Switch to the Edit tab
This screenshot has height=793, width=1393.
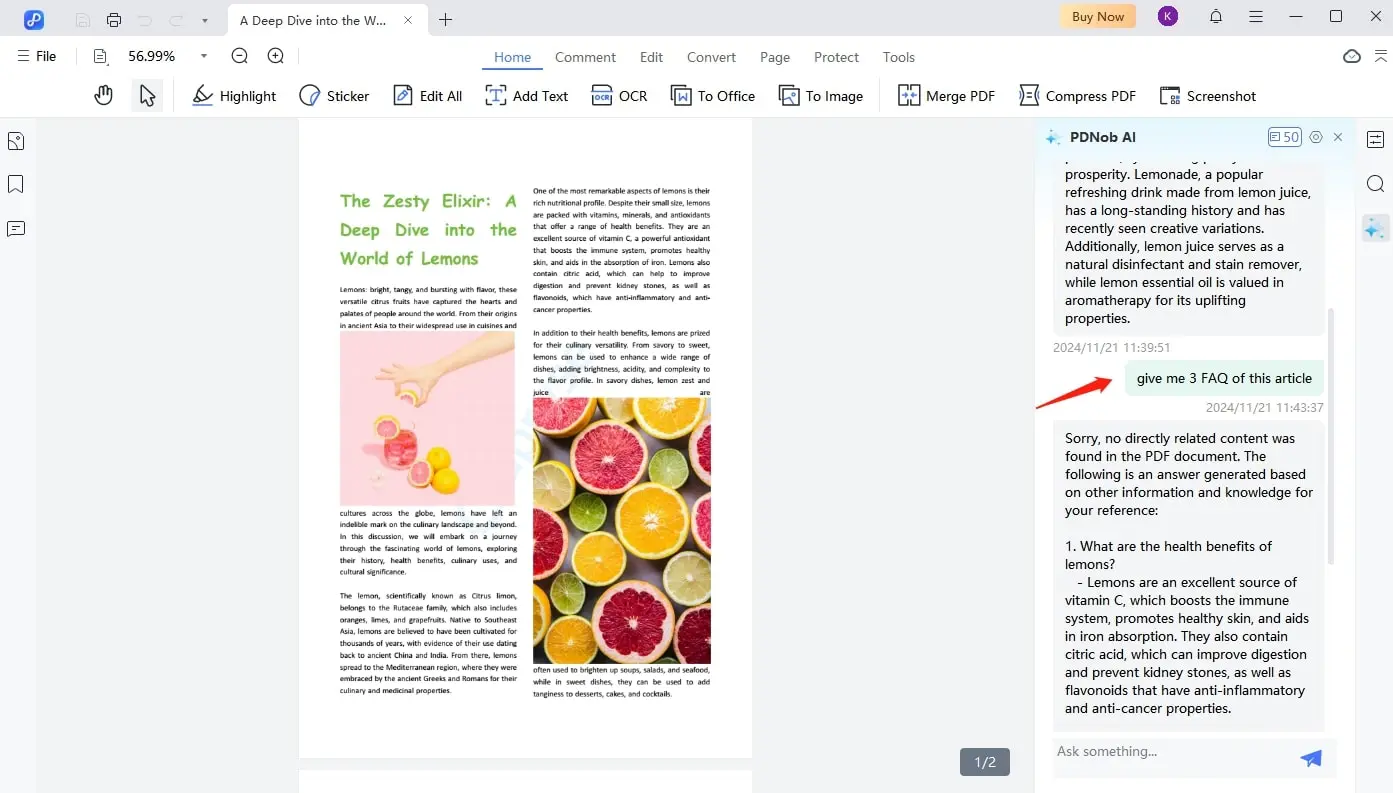click(651, 57)
